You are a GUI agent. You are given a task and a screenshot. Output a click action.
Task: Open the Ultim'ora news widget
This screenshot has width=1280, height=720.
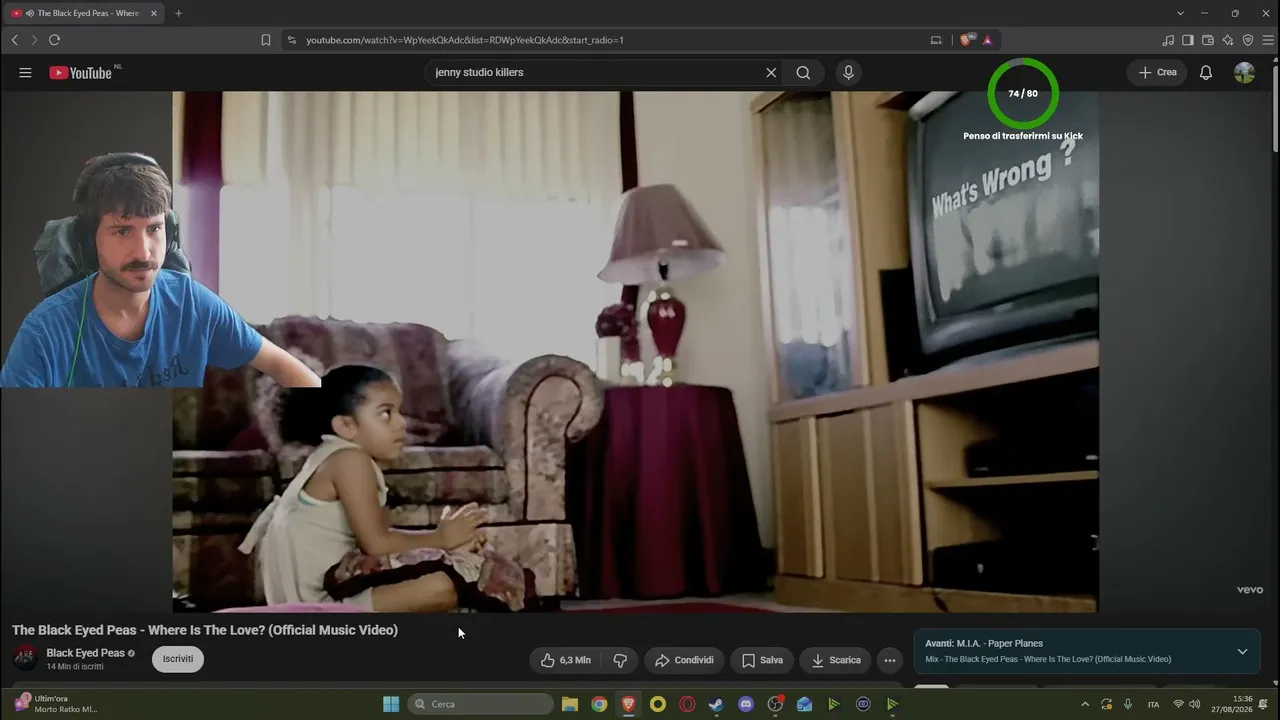coord(55,704)
